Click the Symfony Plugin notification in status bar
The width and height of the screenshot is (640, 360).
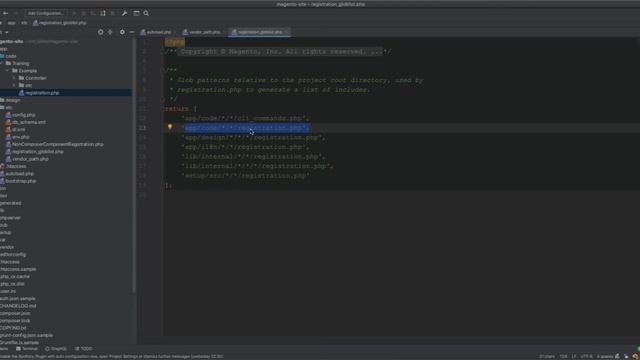112,356
